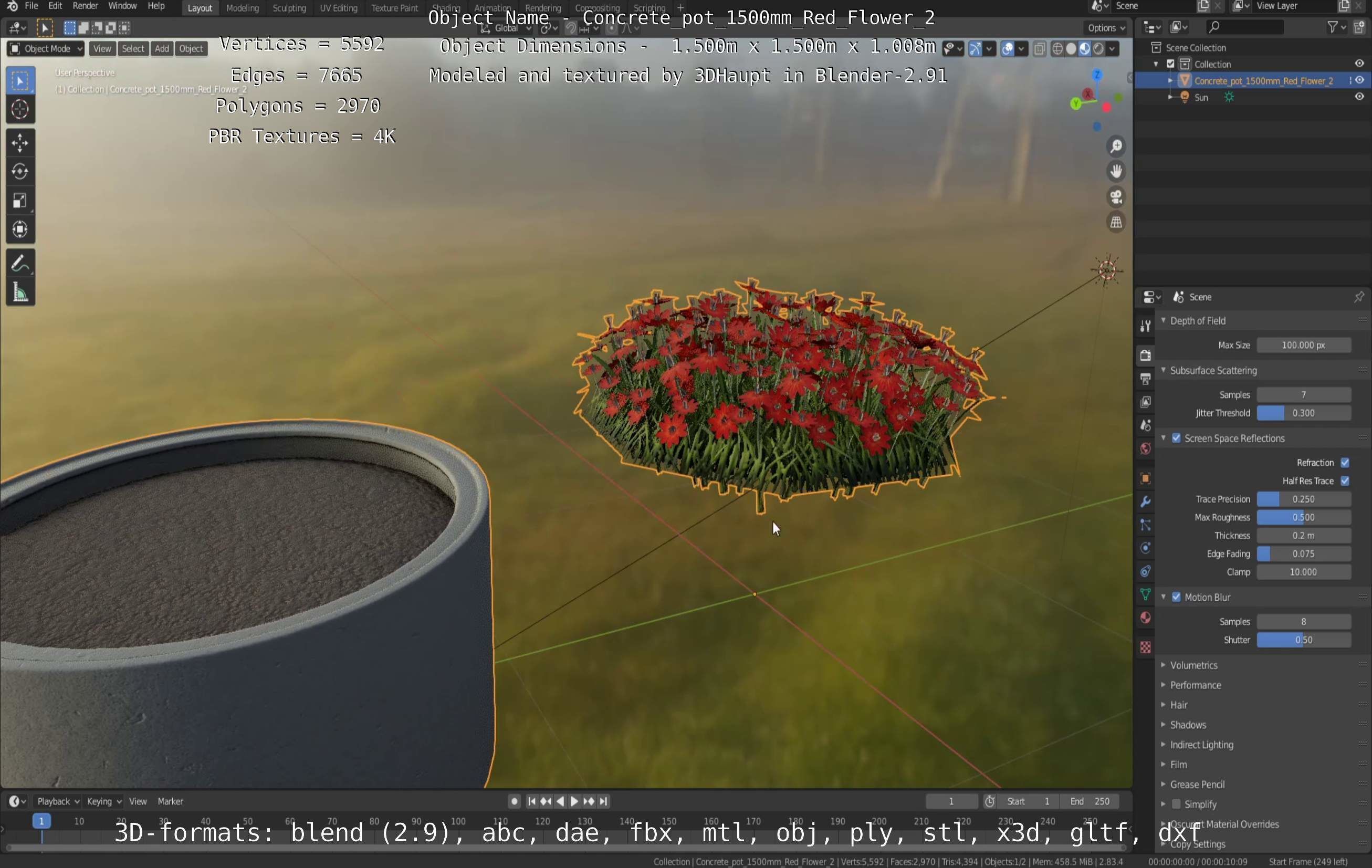Disable Screen Space Reflections checkbox
The height and width of the screenshot is (868, 1372).
coord(1176,438)
